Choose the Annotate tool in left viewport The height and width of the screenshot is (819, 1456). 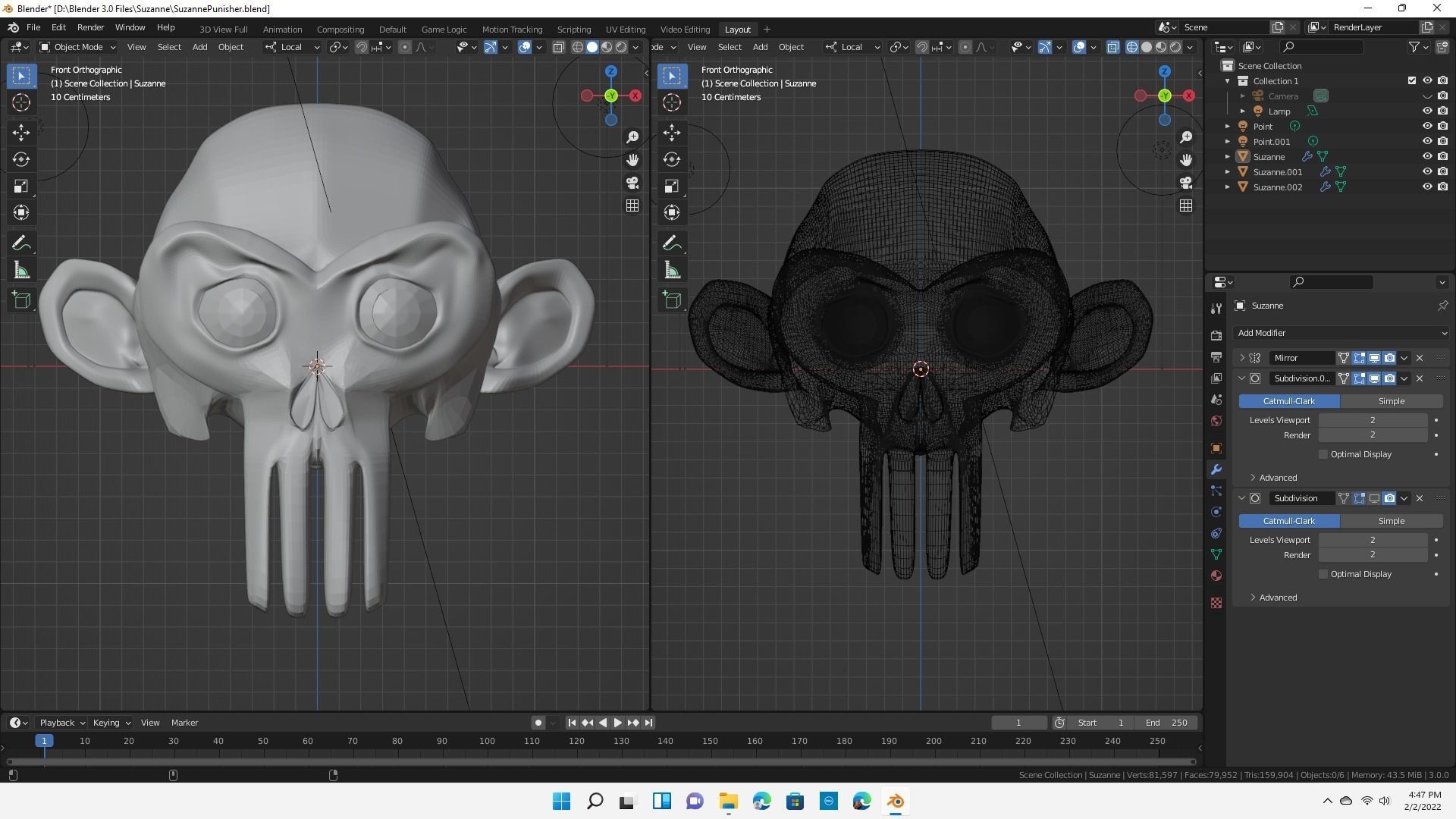(21, 243)
